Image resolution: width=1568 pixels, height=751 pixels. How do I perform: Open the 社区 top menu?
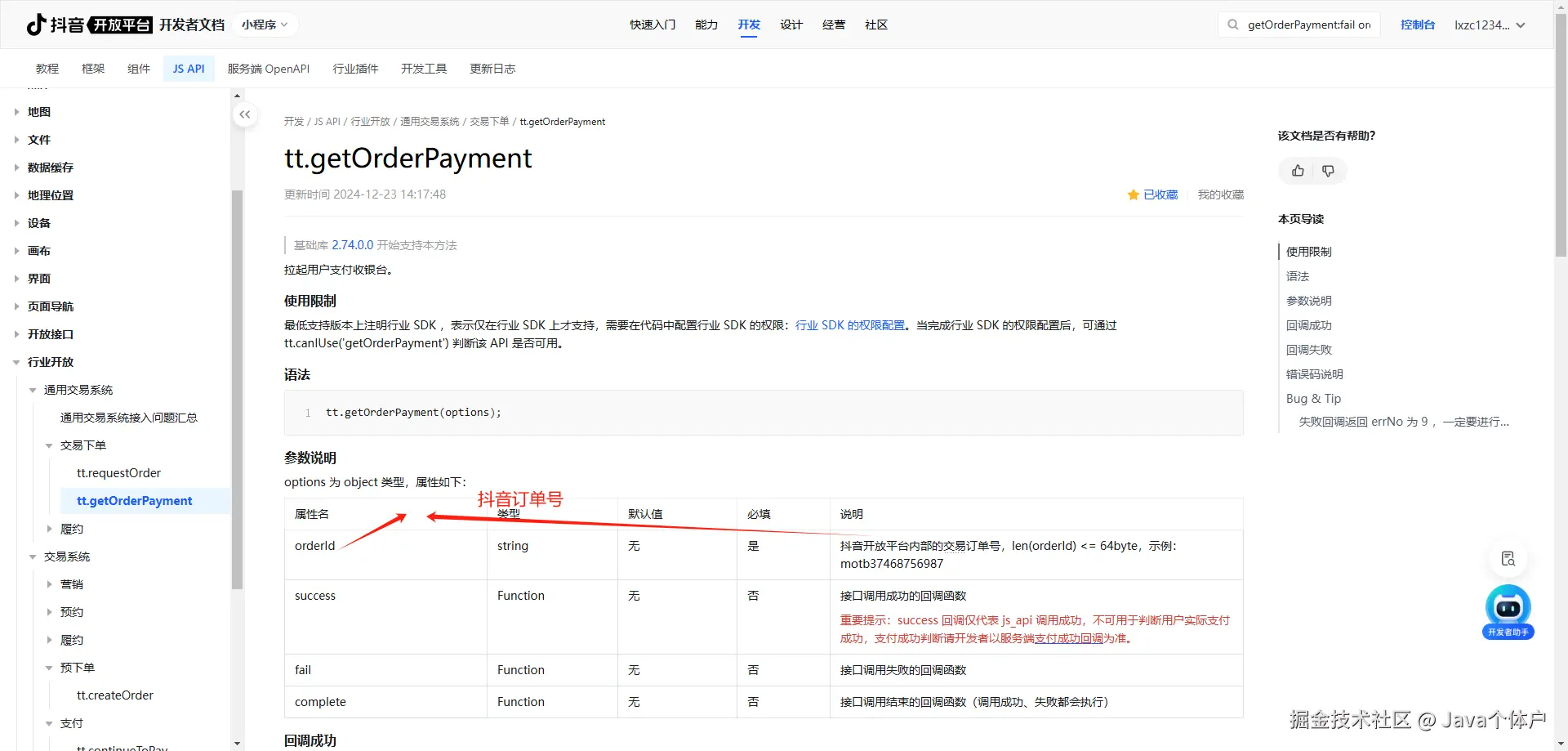click(x=876, y=25)
